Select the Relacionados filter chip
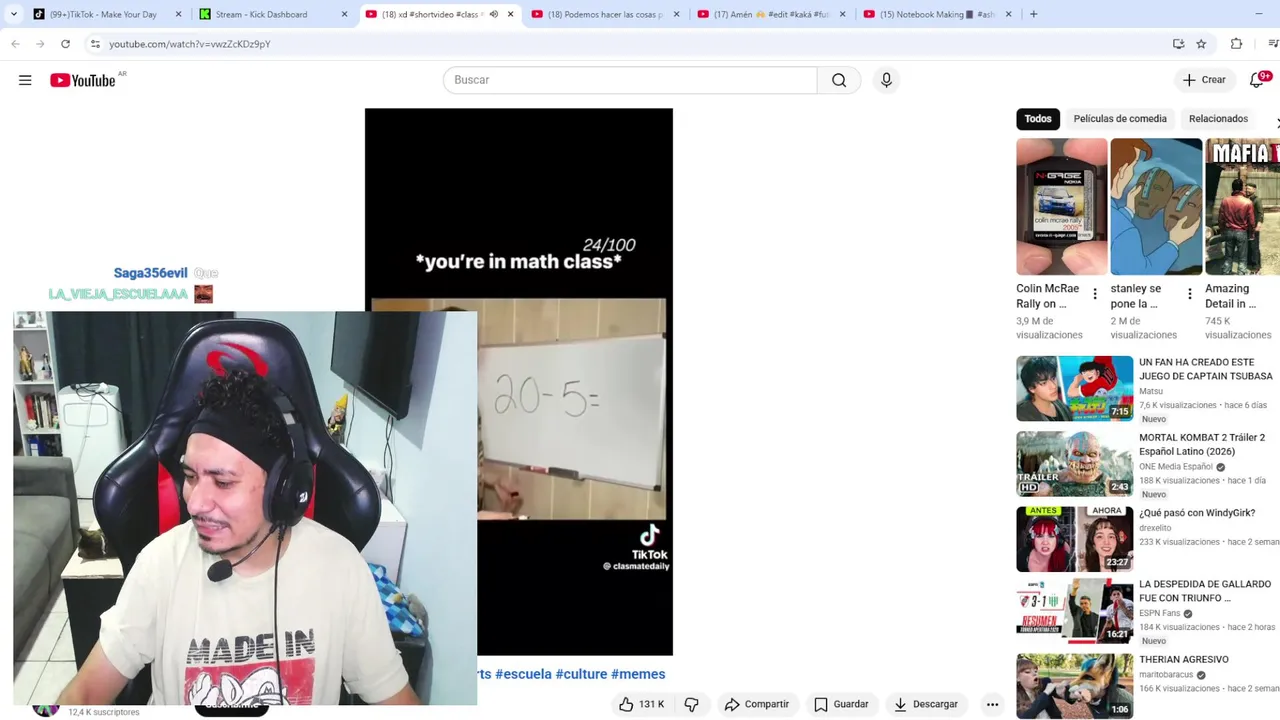This screenshot has height=720, width=1280. (1218, 119)
